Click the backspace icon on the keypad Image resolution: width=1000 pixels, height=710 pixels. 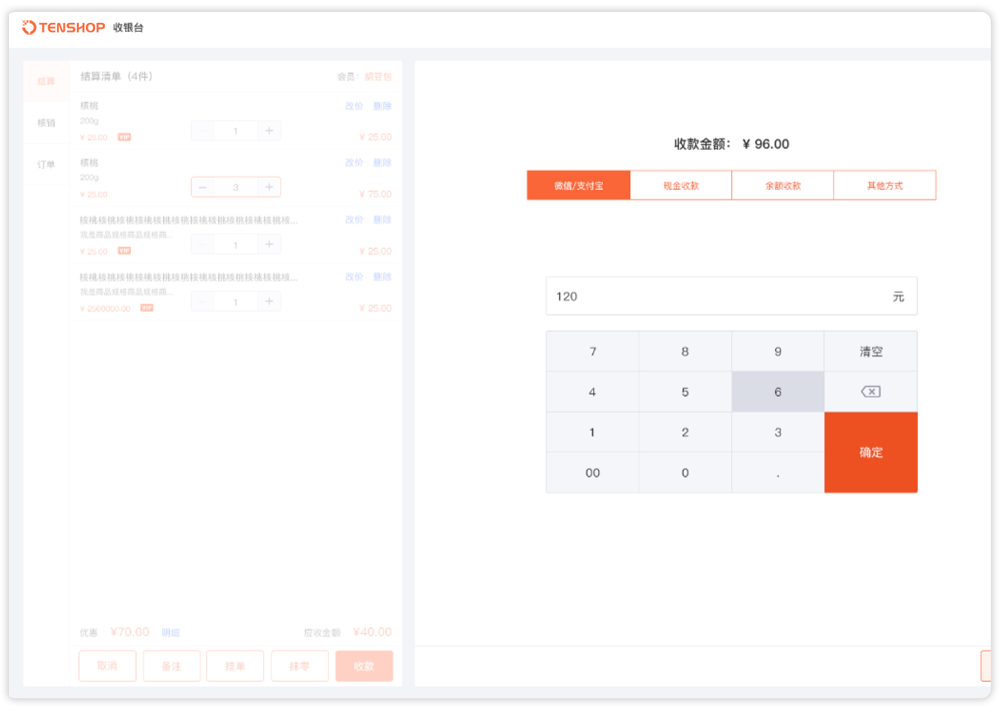coord(870,392)
